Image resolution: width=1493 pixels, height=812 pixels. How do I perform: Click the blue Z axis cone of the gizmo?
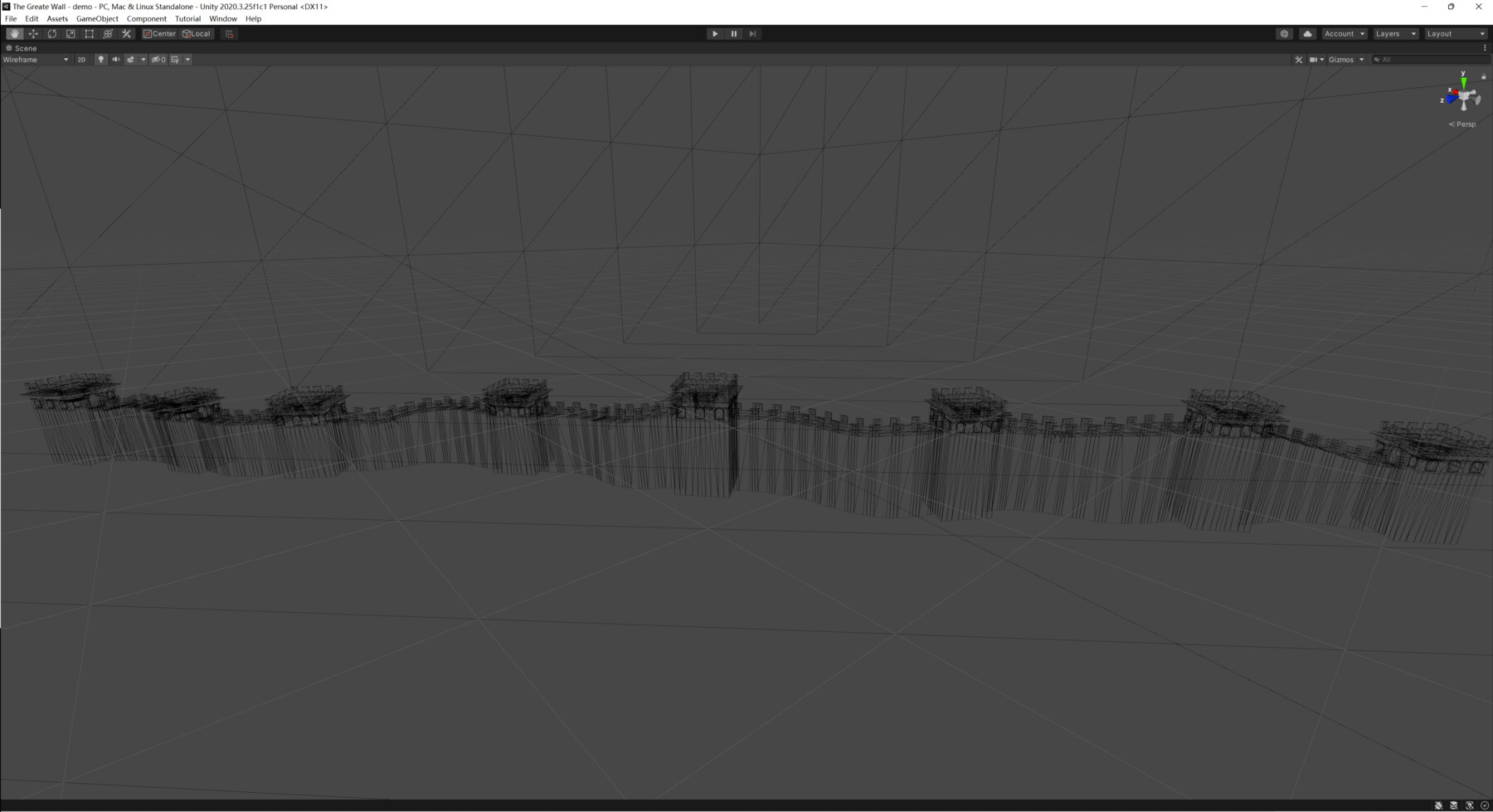point(1450,100)
